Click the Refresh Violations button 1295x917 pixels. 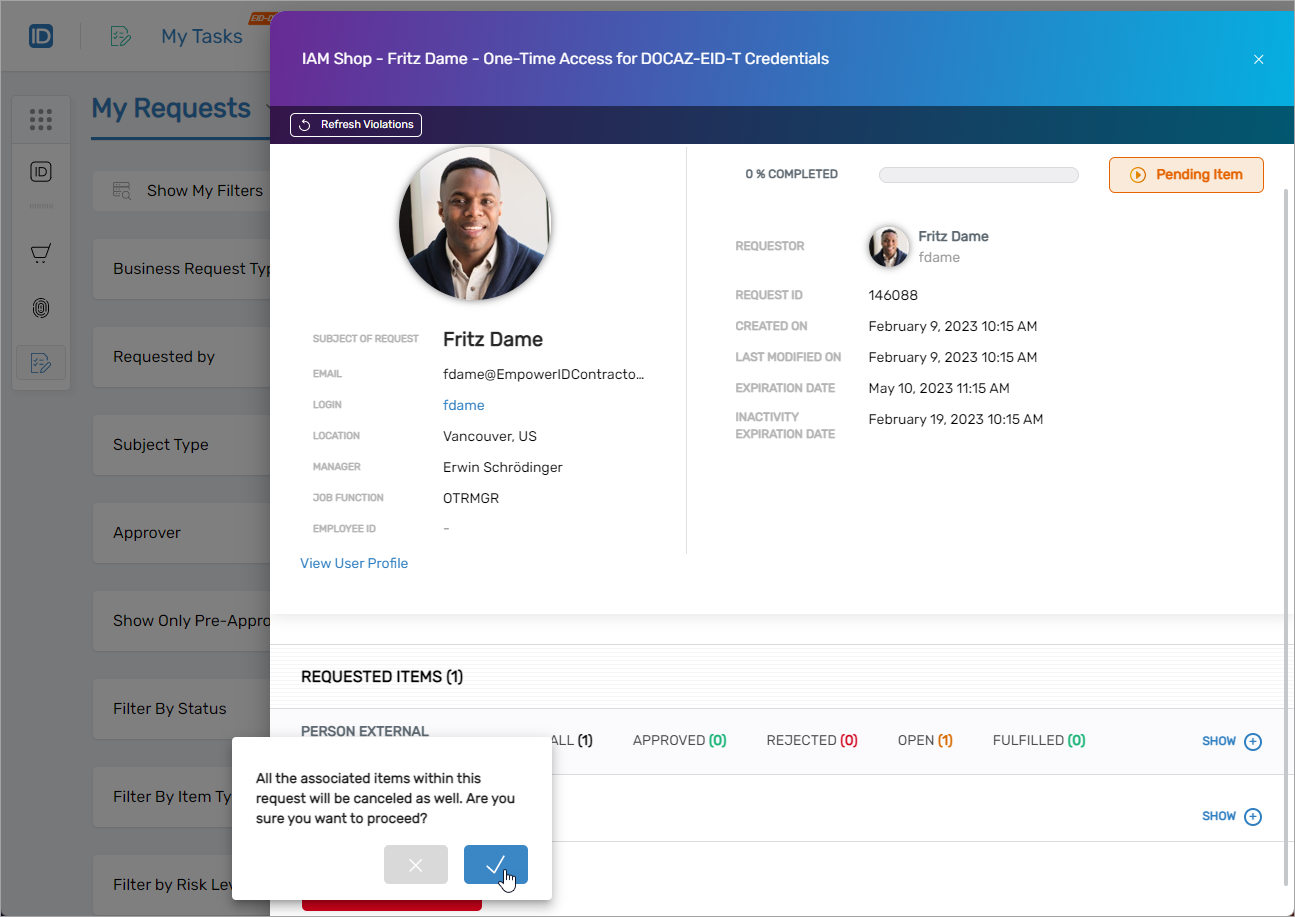pos(356,125)
